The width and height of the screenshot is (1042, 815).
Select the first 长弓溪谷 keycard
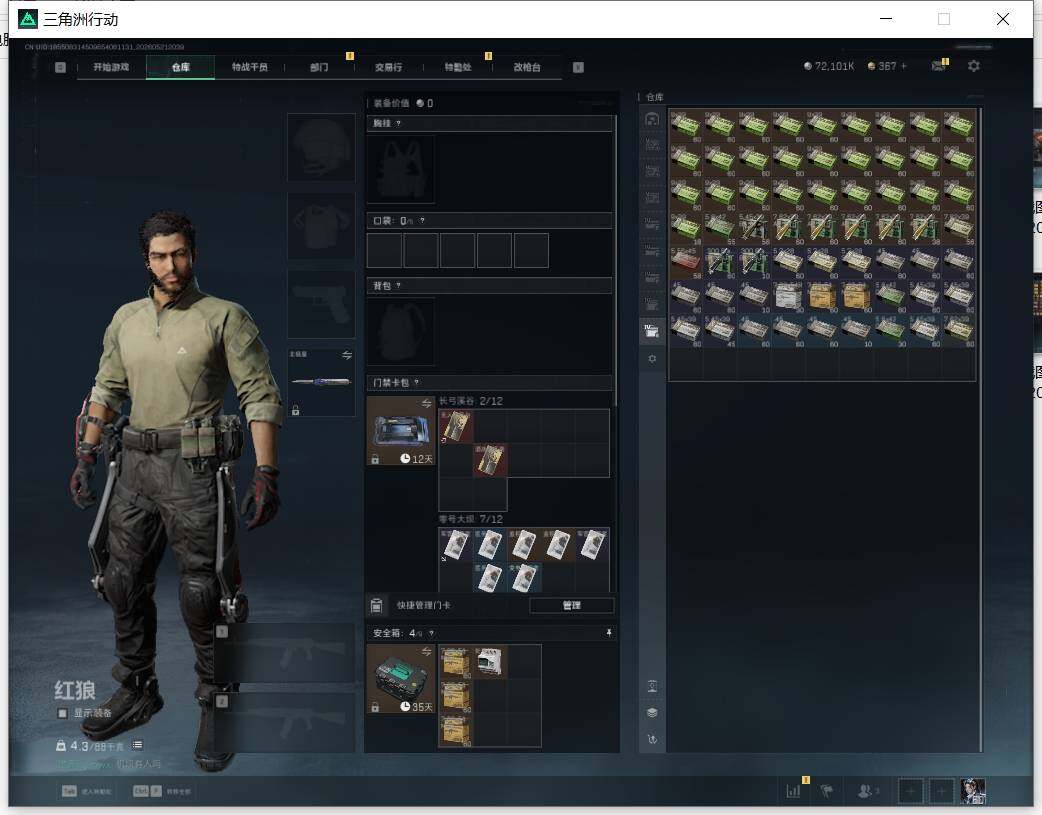coord(456,426)
